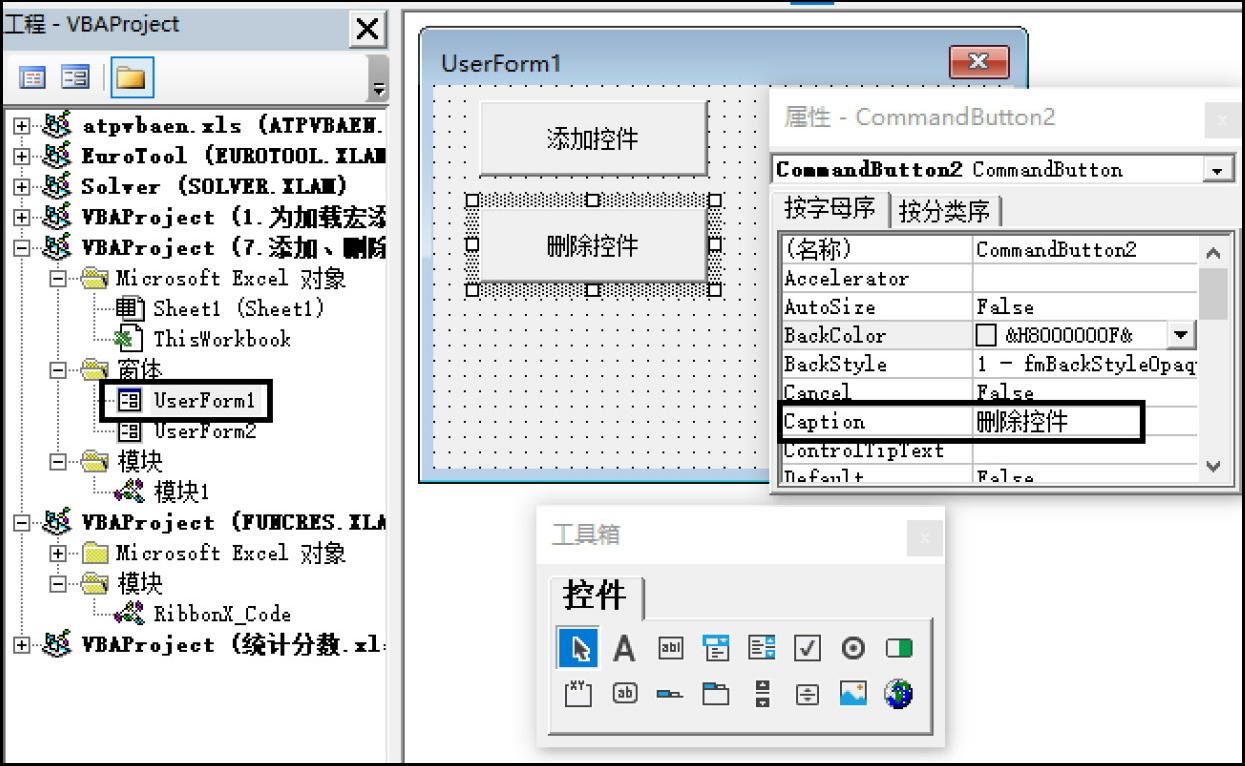The width and height of the screenshot is (1245, 766).
Task: Open BackColor value dropdown arrow
Action: coord(1181,336)
